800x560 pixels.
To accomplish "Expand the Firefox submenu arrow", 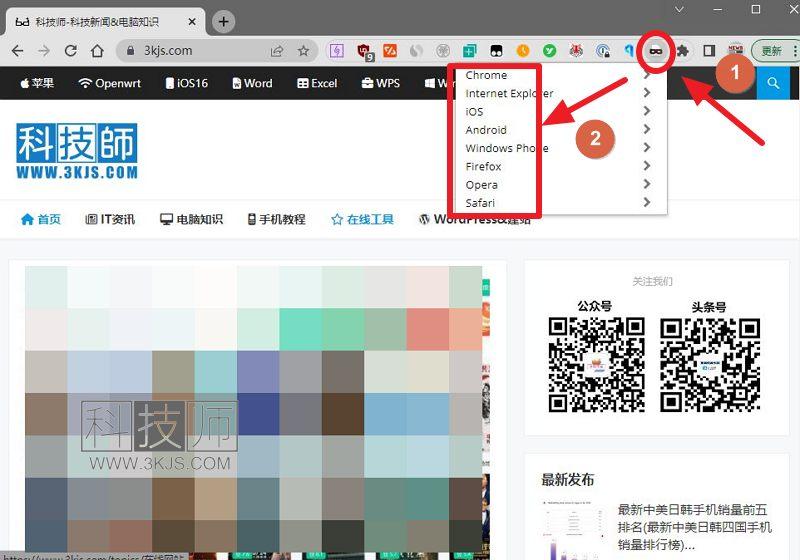I will 646,166.
